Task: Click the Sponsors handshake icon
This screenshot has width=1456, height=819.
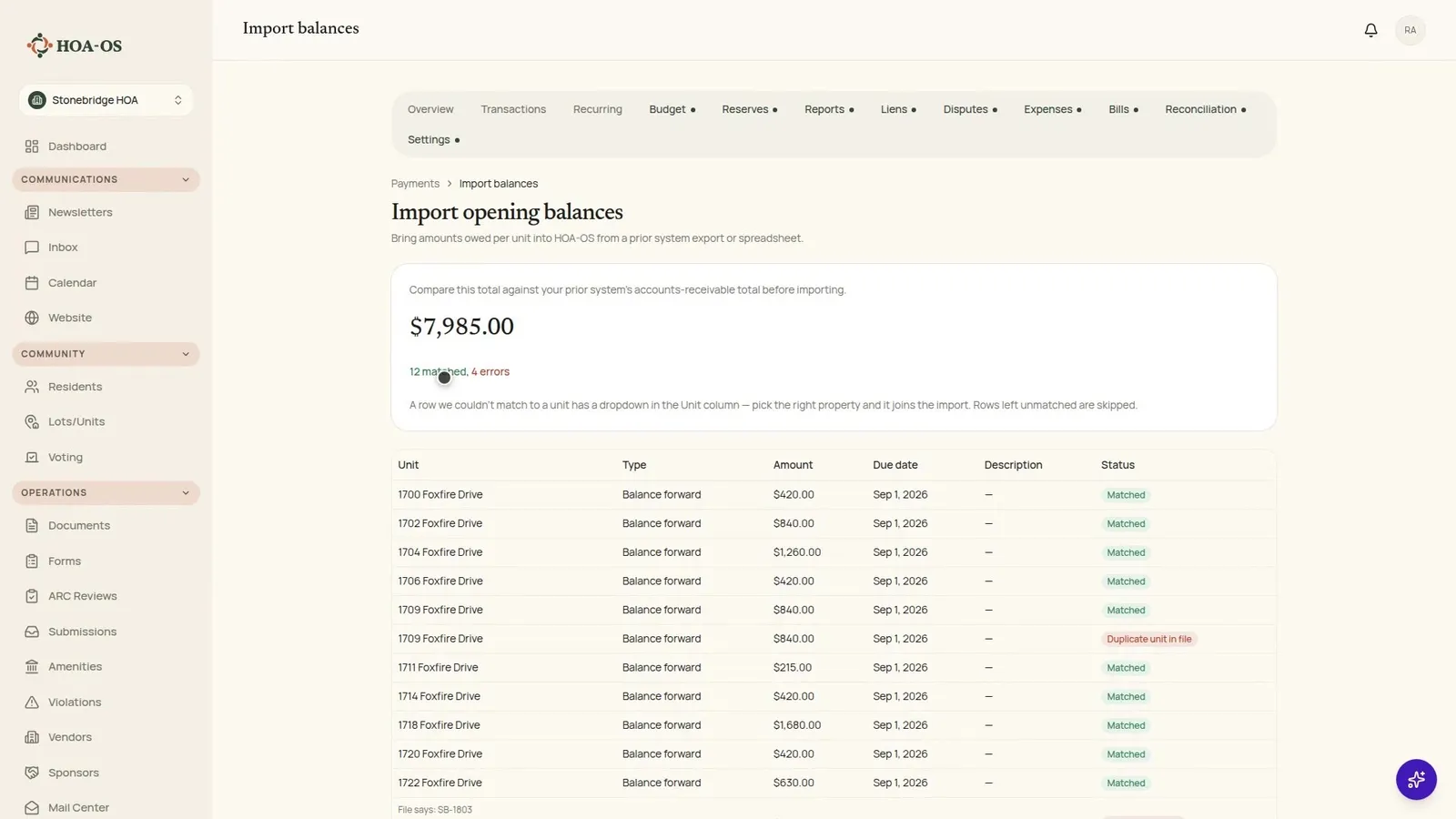Action: 32,773
